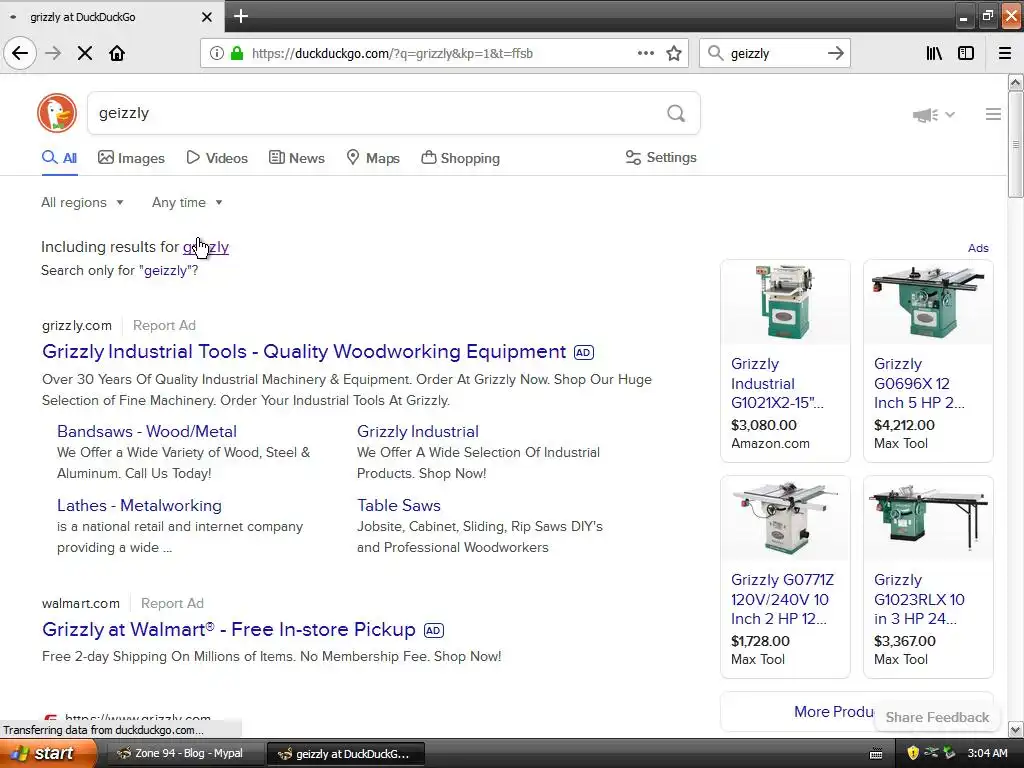The height and width of the screenshot is (768, 1024).
Task: Open the search Settings menu
Action: pyautogui.click(x=661, y=157)
